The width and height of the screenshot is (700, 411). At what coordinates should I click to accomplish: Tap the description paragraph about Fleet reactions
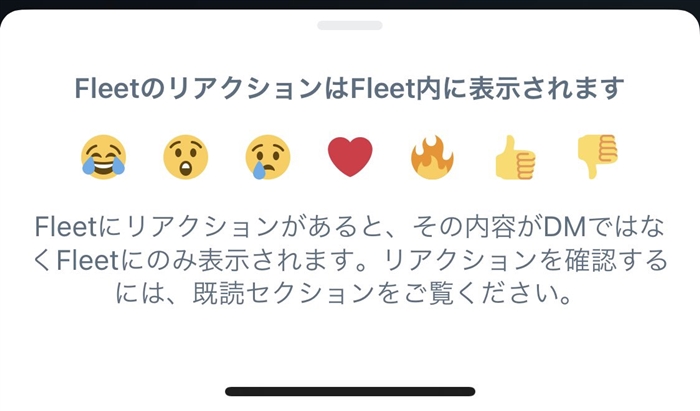click(x=350, y=260)
